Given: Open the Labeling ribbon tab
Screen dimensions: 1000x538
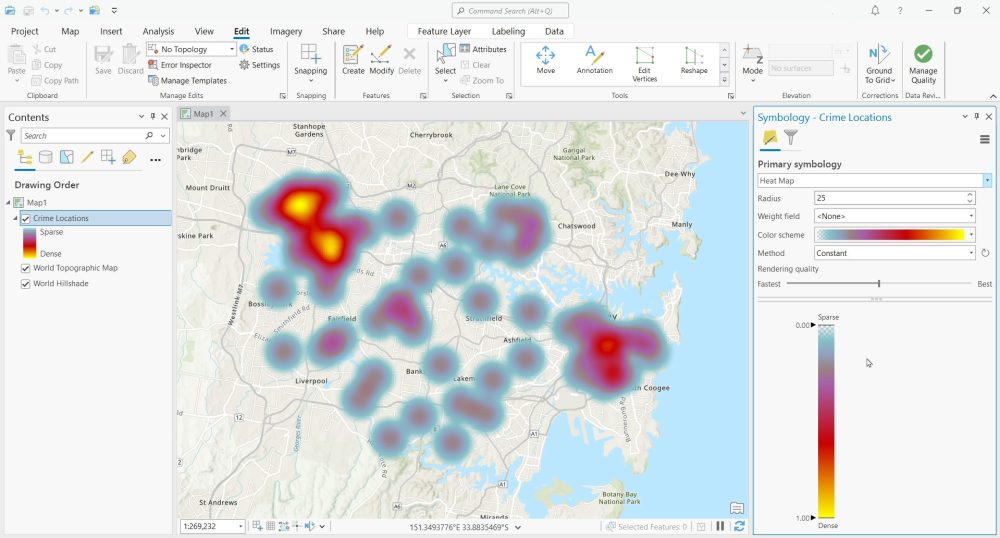Looking at the screenshot, I should point(508,31).
